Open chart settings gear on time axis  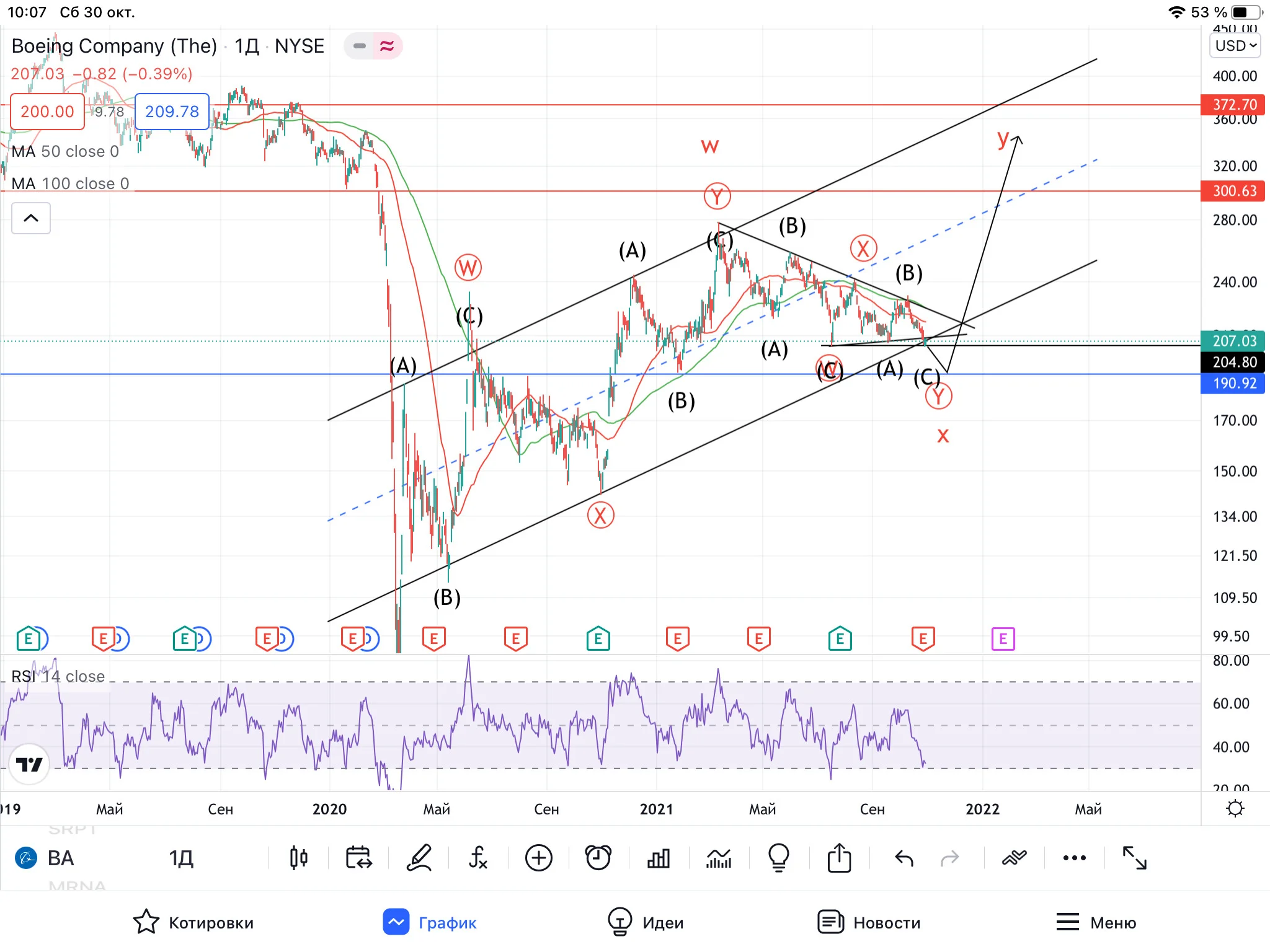pyautogui.click(x=1235, y=808)
